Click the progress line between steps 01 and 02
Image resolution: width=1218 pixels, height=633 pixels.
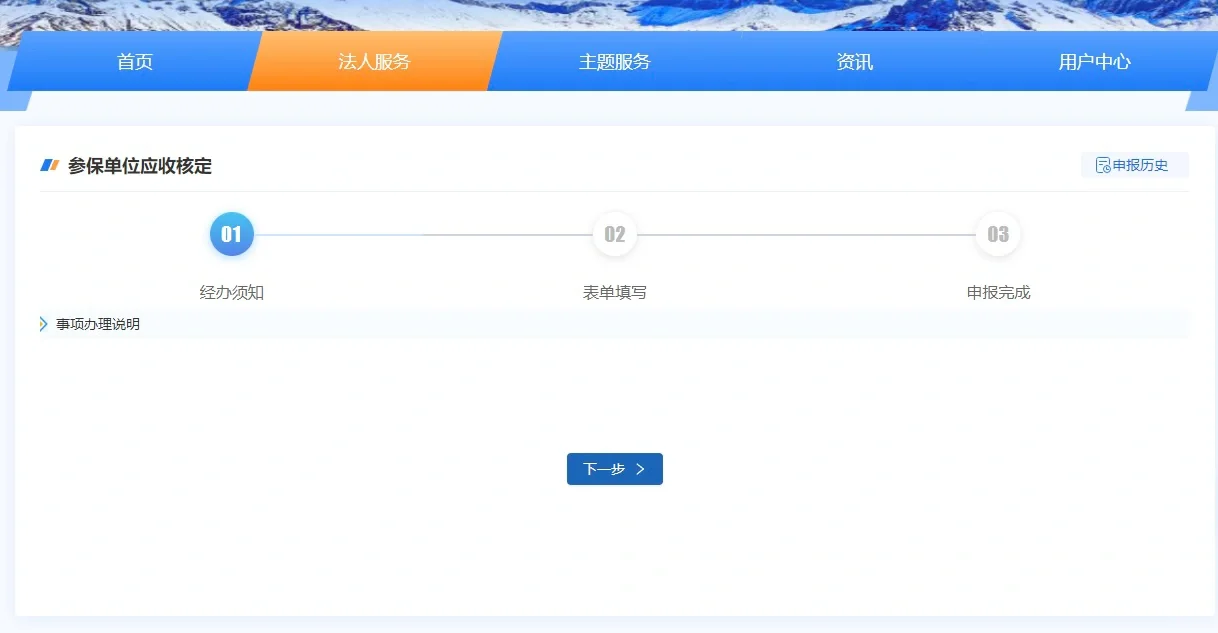coord(422,235)
